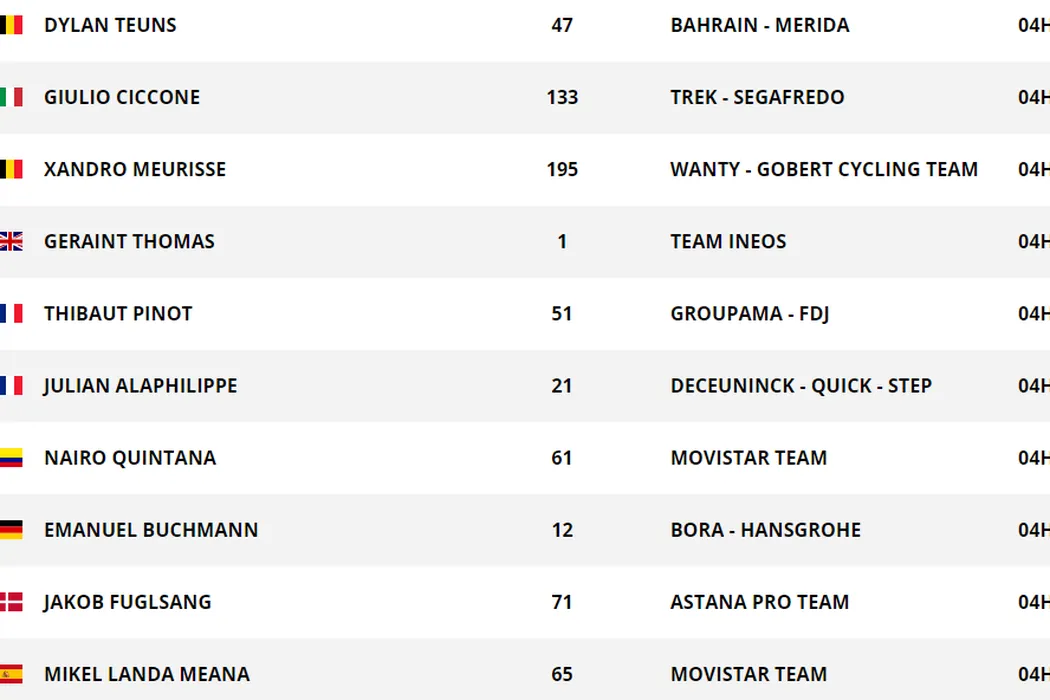Click the Belgian flag beside Dylan Teuns
The image size is (1050, 700).
(11, 25)
